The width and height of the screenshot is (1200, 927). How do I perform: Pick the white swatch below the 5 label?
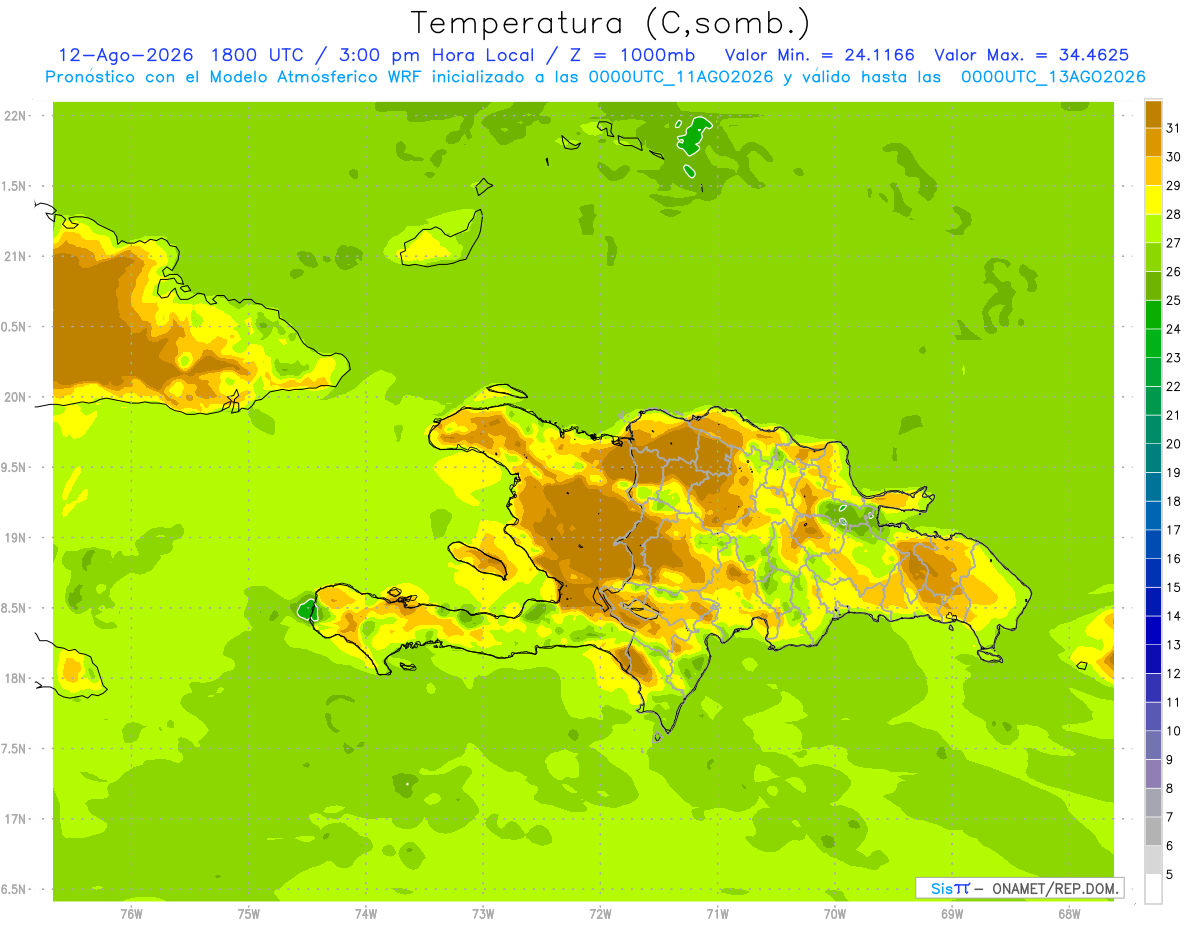1153,889
